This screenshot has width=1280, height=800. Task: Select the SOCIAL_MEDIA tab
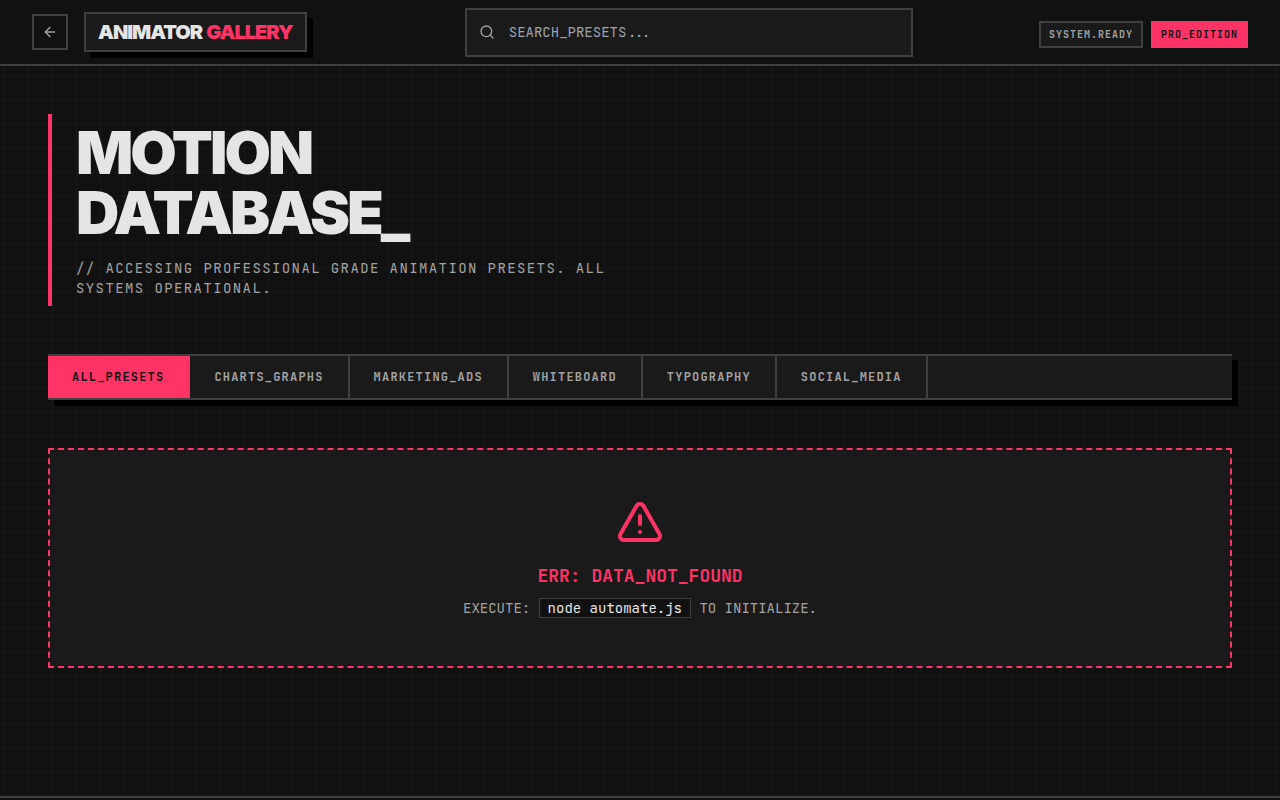pos(851,377)
